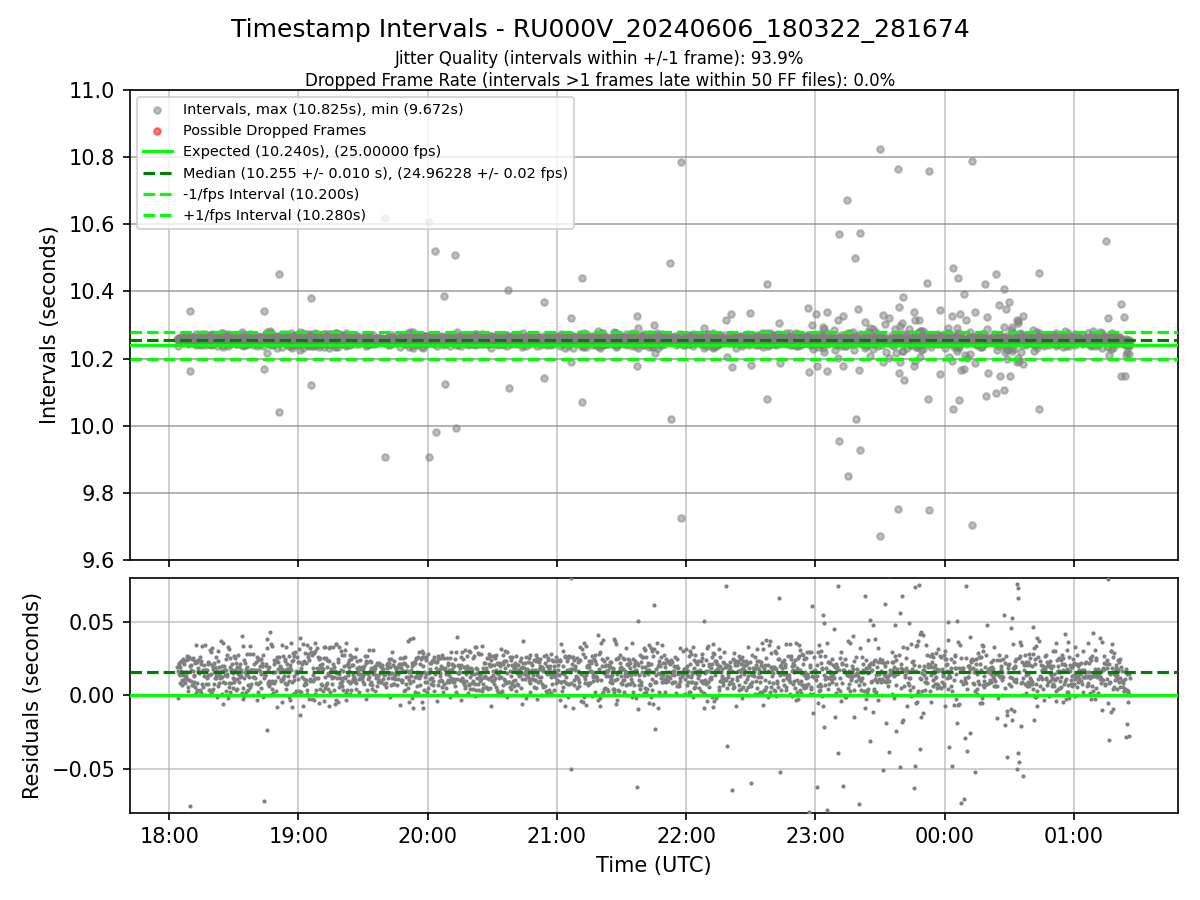This screenshot has width=1200, height=900.
Task: Click the 'Dropped Frame Rate' subtitle line
Action: click(x=599, y=80)
